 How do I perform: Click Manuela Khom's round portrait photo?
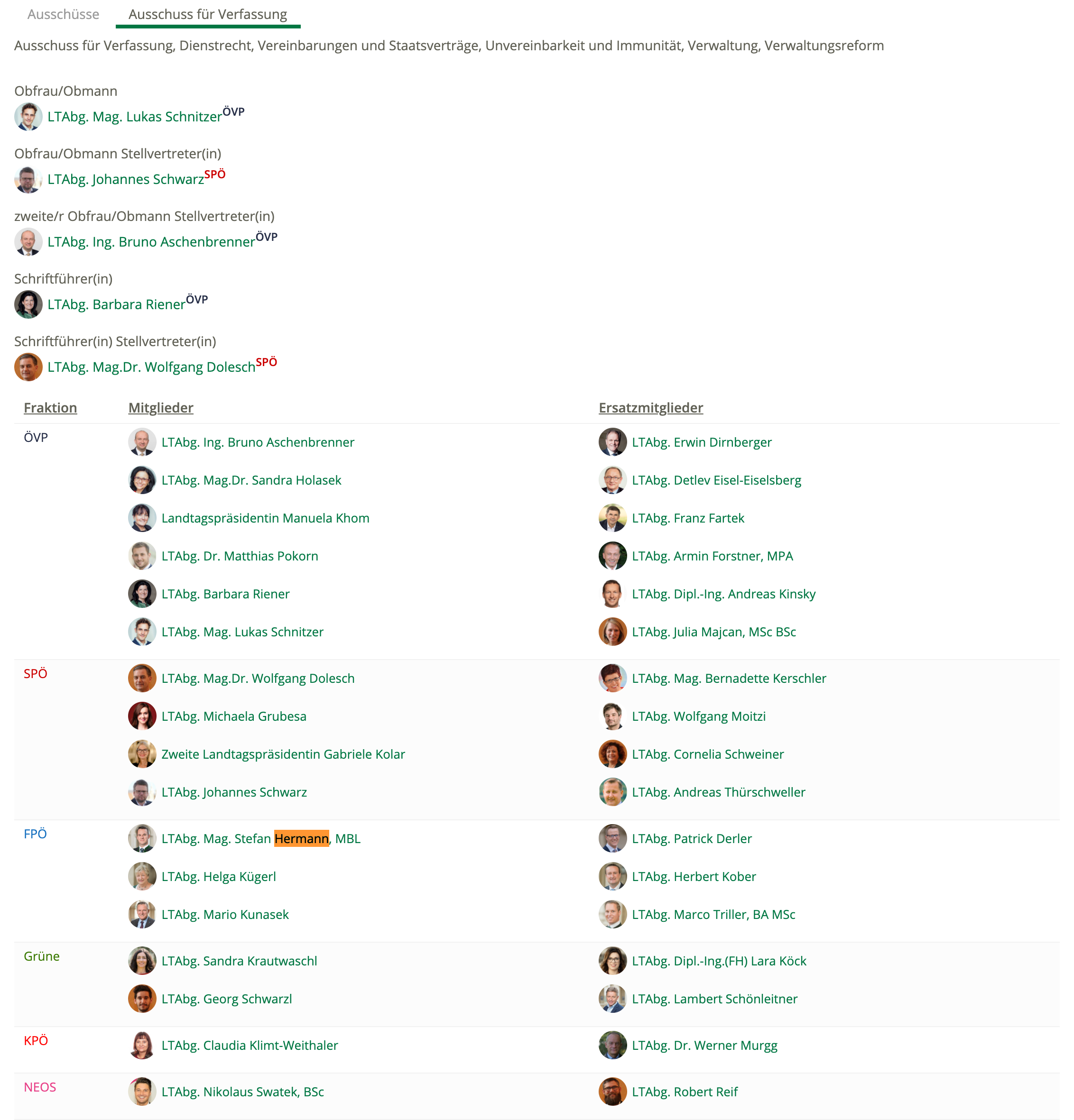[142, 518]
